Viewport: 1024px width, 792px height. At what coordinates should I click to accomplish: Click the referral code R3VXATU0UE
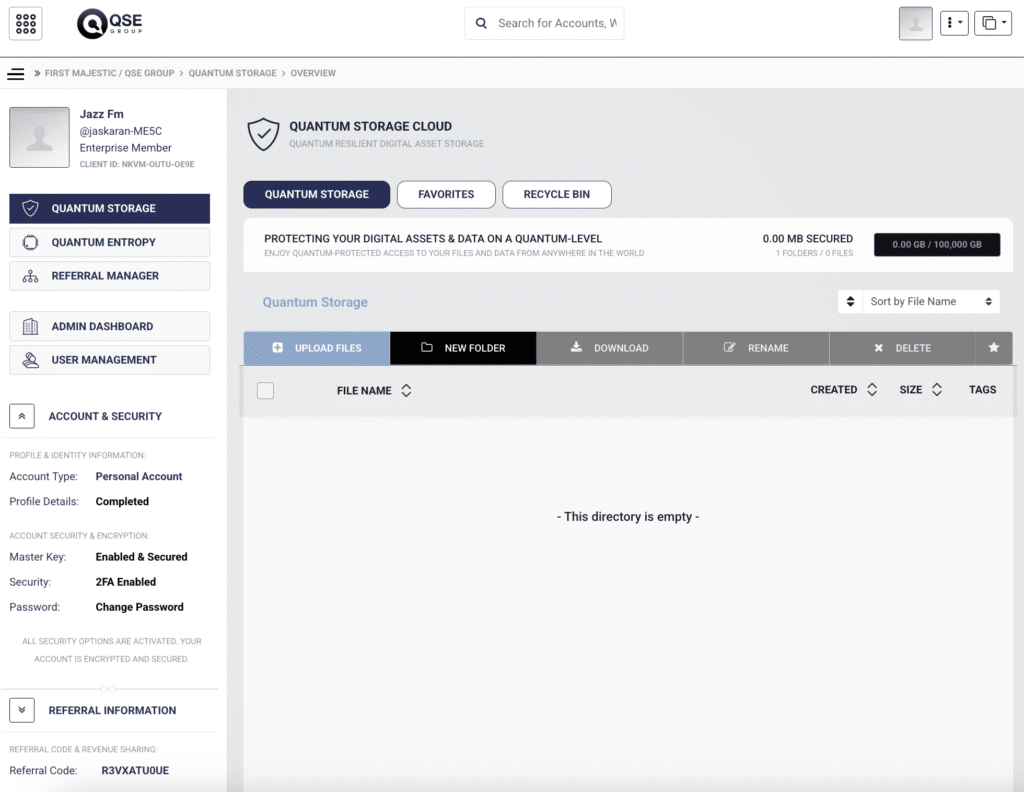pyautogui.click(x=135, y=770)
